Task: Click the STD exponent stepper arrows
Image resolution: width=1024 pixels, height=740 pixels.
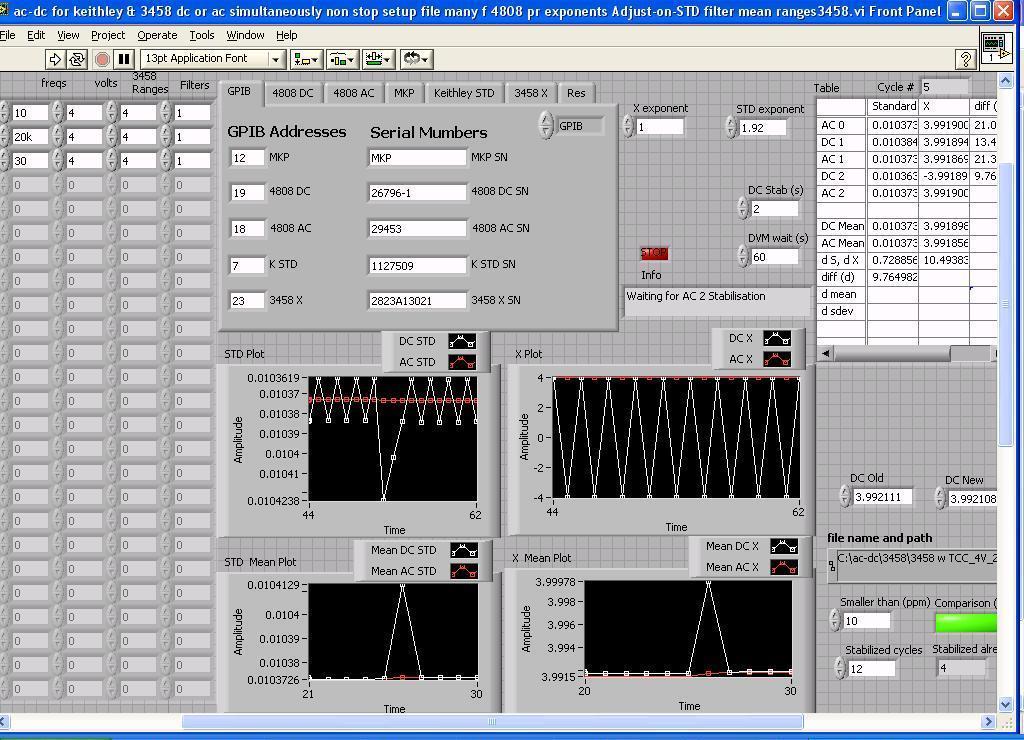Action: click(731, 127)
